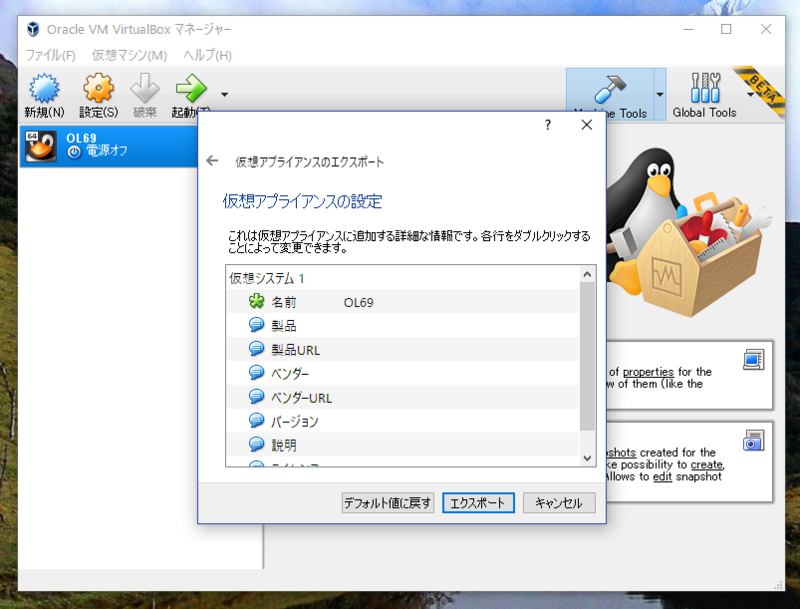Expand the Machine Tools dropdown arrow

pos(660,95)
